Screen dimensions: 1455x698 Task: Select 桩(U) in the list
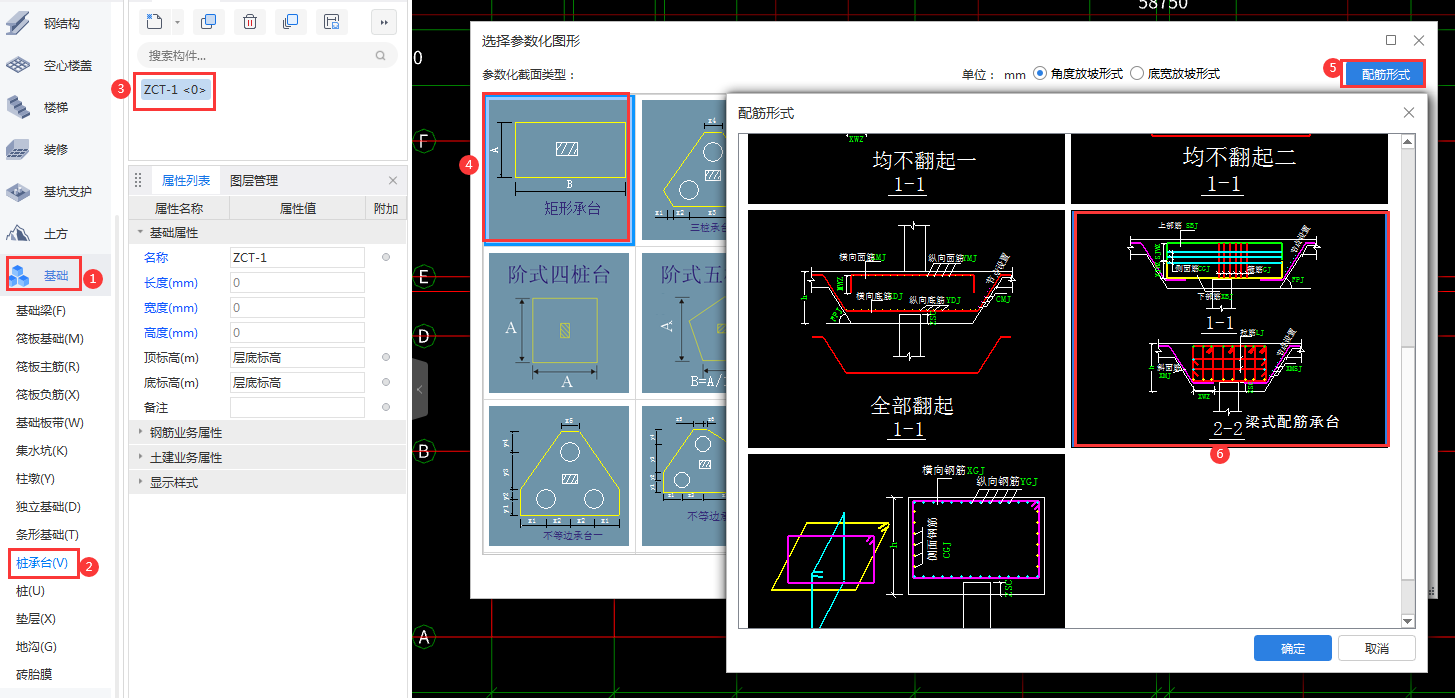click(x=31, y=591)
